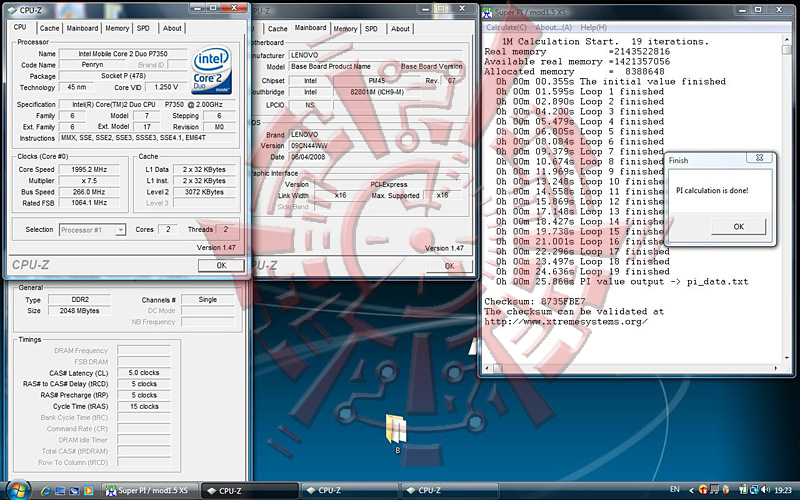Click Super PI vertical scrollbar up arrow
Viewport: 800px width, 500px height.
(786, 40)
